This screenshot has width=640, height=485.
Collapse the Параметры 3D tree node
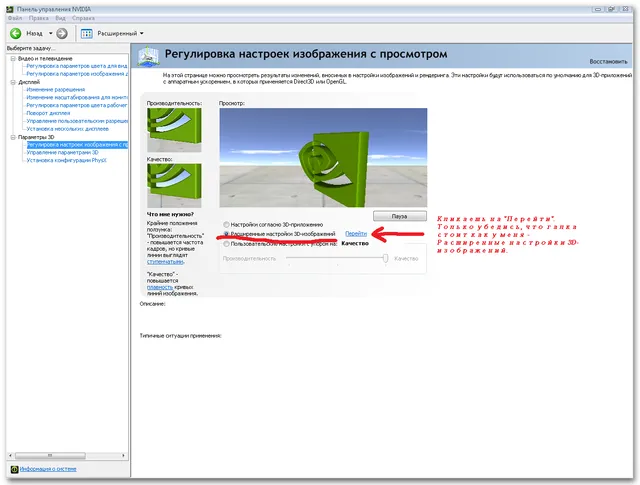coord(13,137)
